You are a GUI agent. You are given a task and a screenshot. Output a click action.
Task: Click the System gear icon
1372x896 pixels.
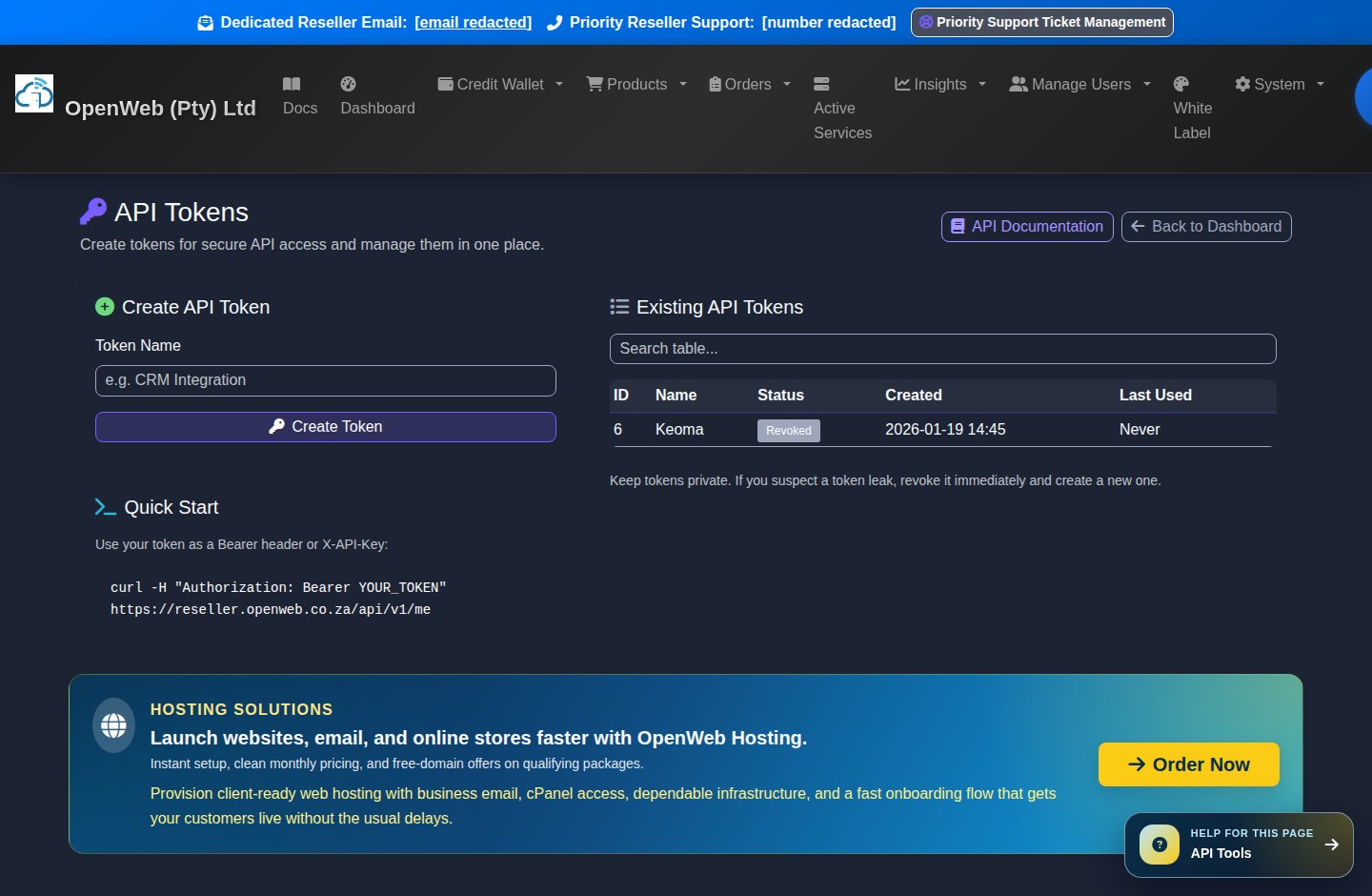point(1242,84)
